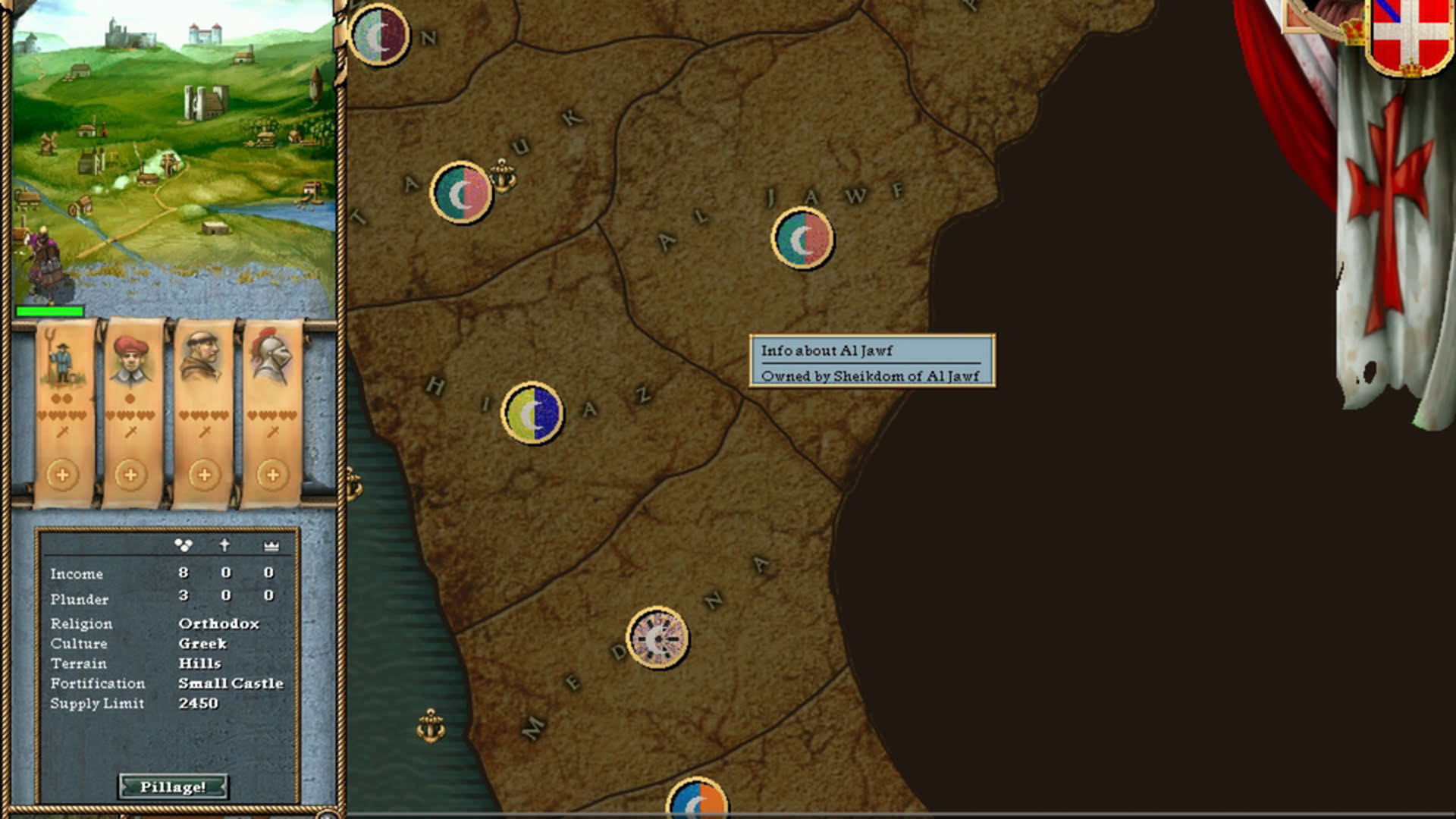Click the Small Castle fortification value

(x=231, y=682)
